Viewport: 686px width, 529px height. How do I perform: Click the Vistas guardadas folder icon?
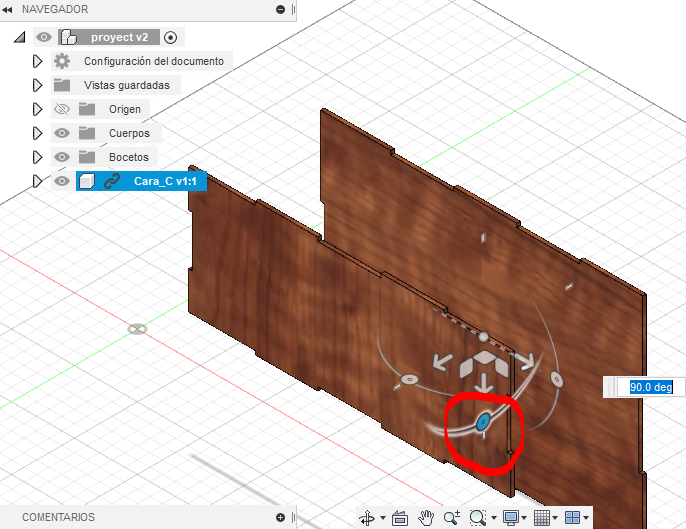point(62,85)
